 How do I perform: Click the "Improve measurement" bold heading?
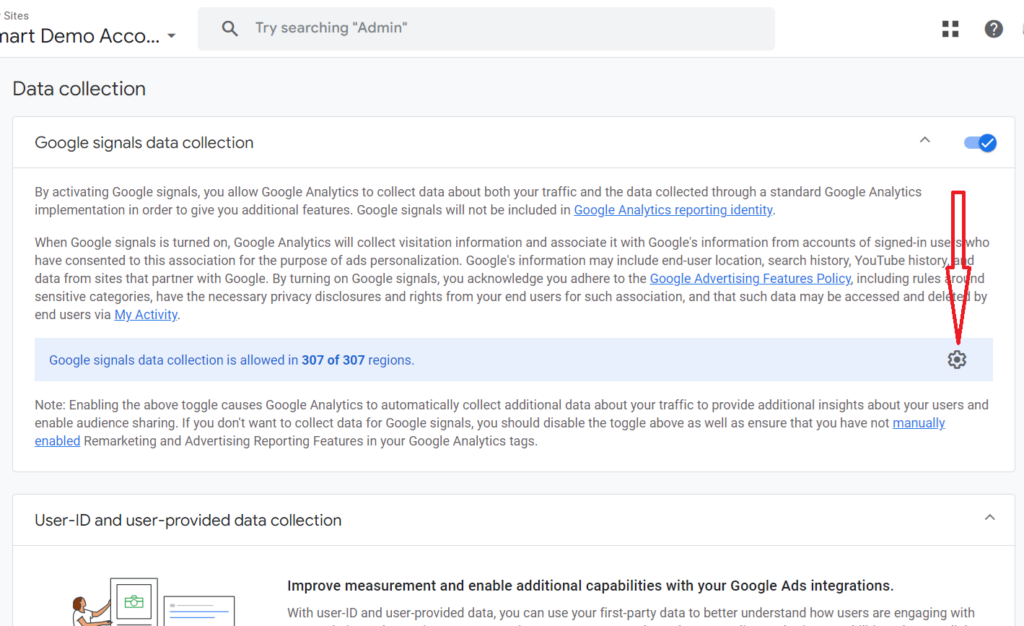point(590,586)
